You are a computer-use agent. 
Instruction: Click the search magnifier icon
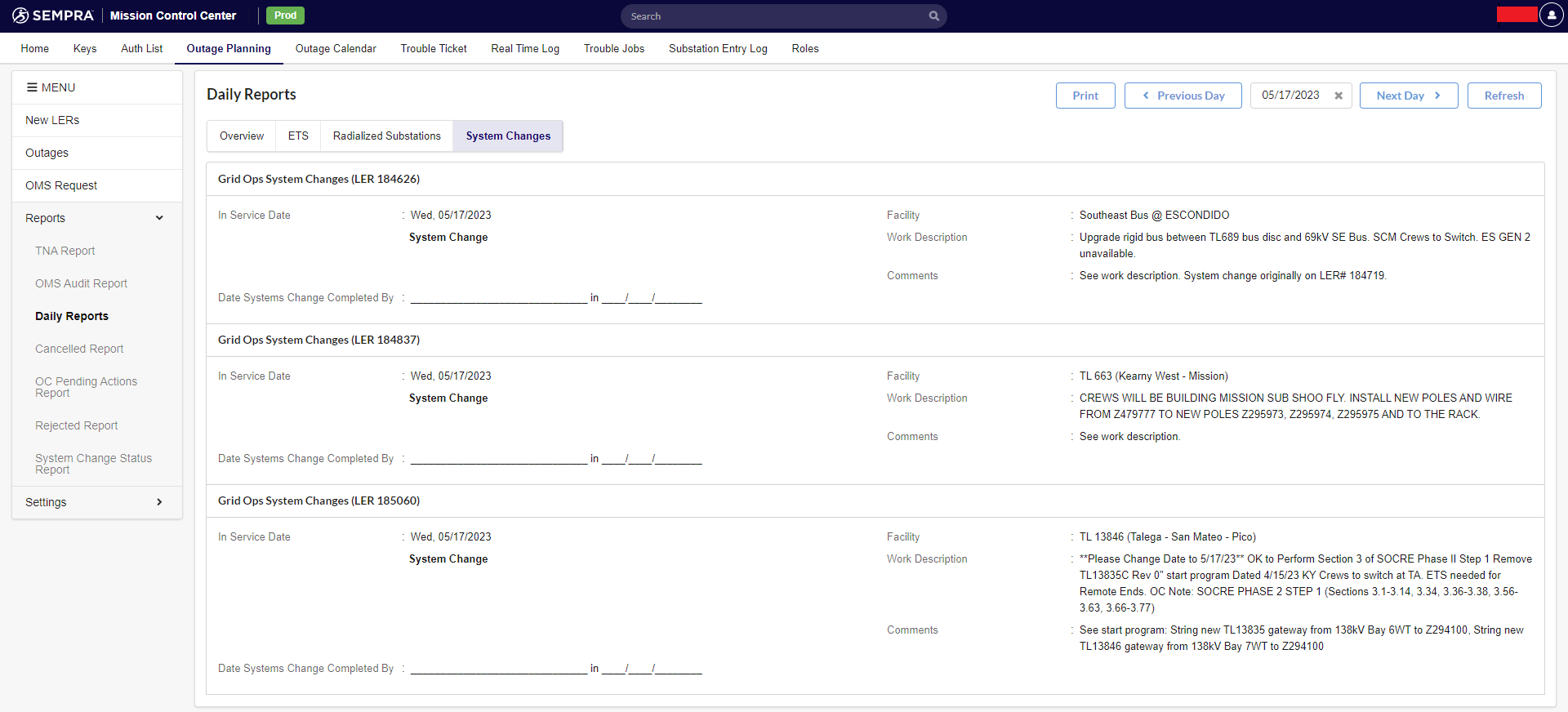[933, 16]
